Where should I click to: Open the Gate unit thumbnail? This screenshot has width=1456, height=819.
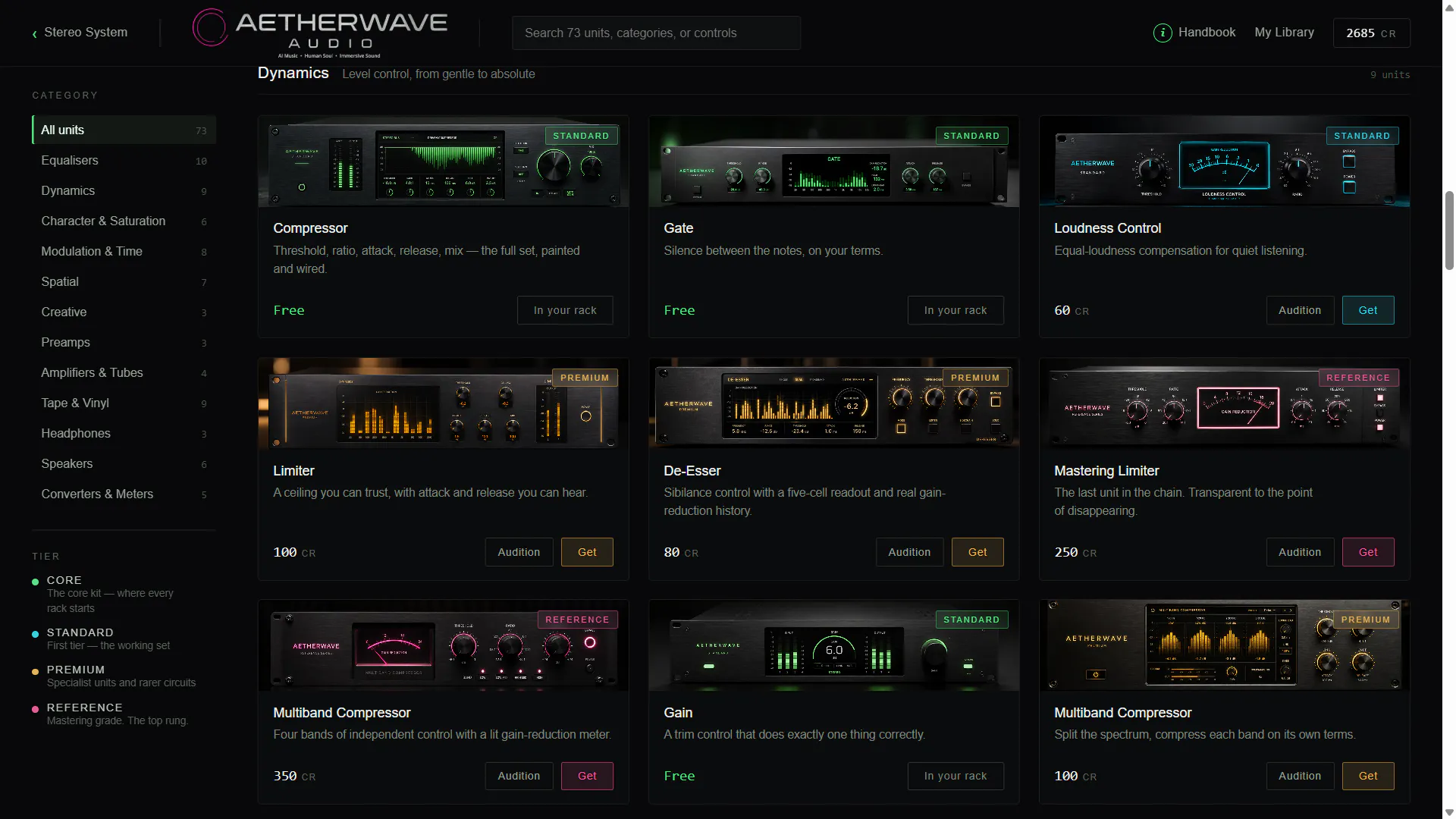tap(833, 162)
